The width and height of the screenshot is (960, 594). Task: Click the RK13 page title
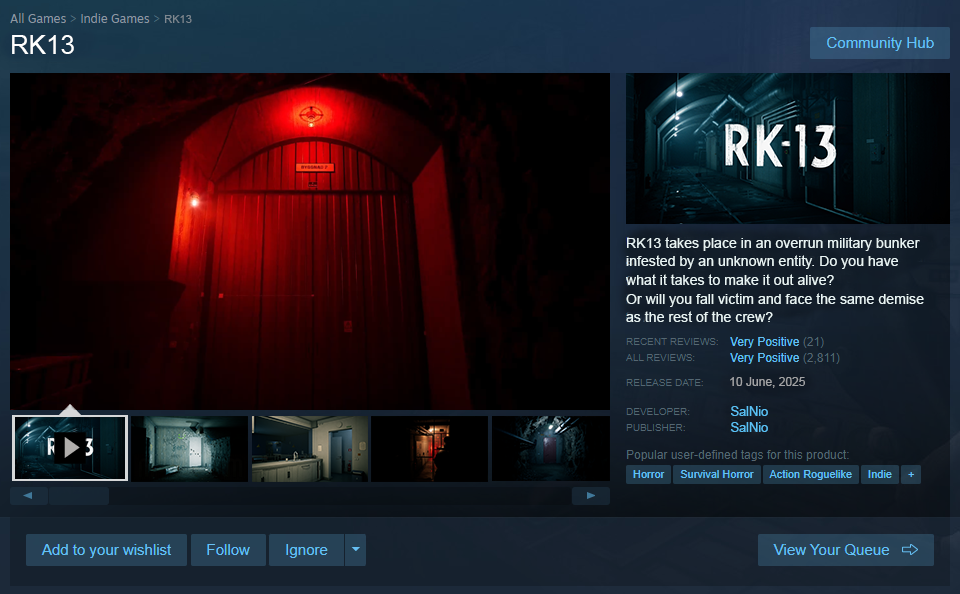pyautogui.click(x=42, y=45)
